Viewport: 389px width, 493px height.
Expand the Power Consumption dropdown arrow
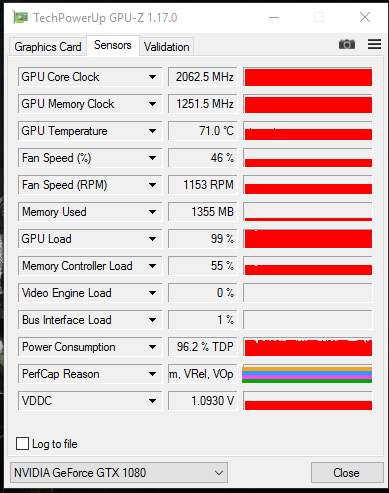152,347
